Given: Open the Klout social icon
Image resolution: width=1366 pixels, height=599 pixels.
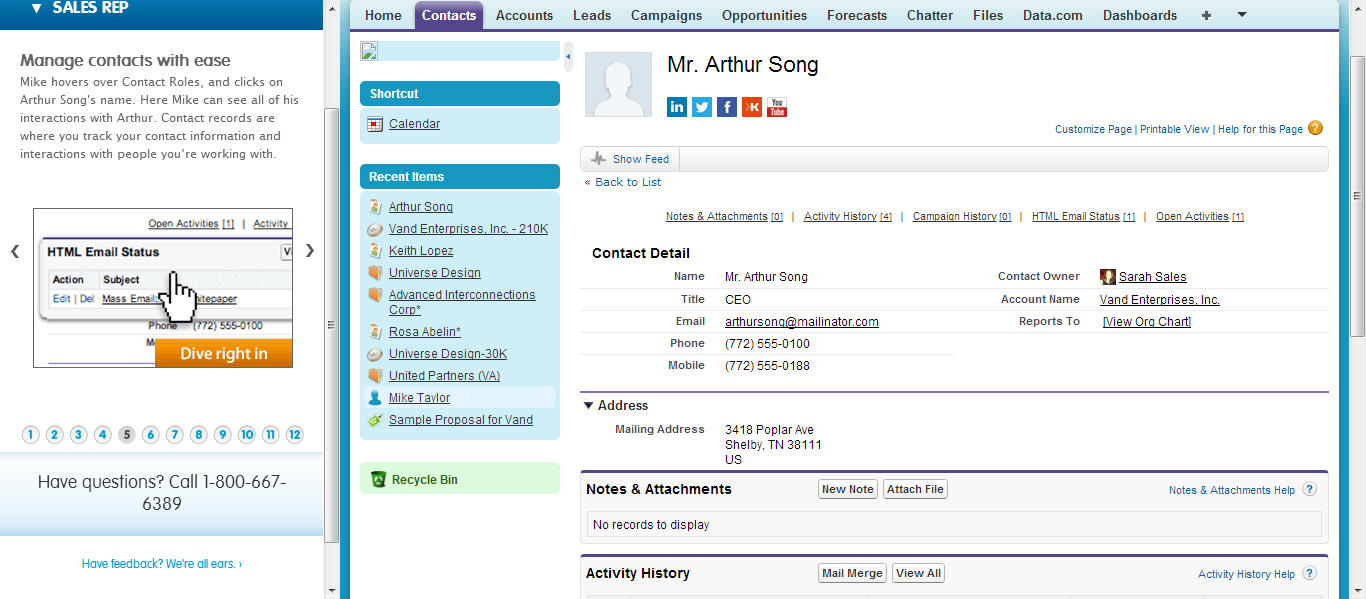Looking at the screenshot, I should (x=752, y=107).
